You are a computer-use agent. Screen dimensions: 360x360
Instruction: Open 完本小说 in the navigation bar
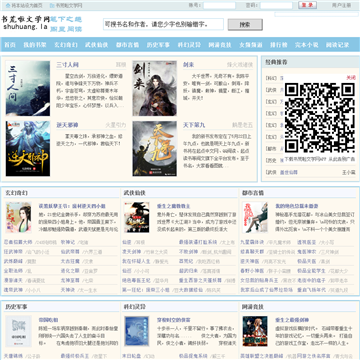tap(307, 45)
